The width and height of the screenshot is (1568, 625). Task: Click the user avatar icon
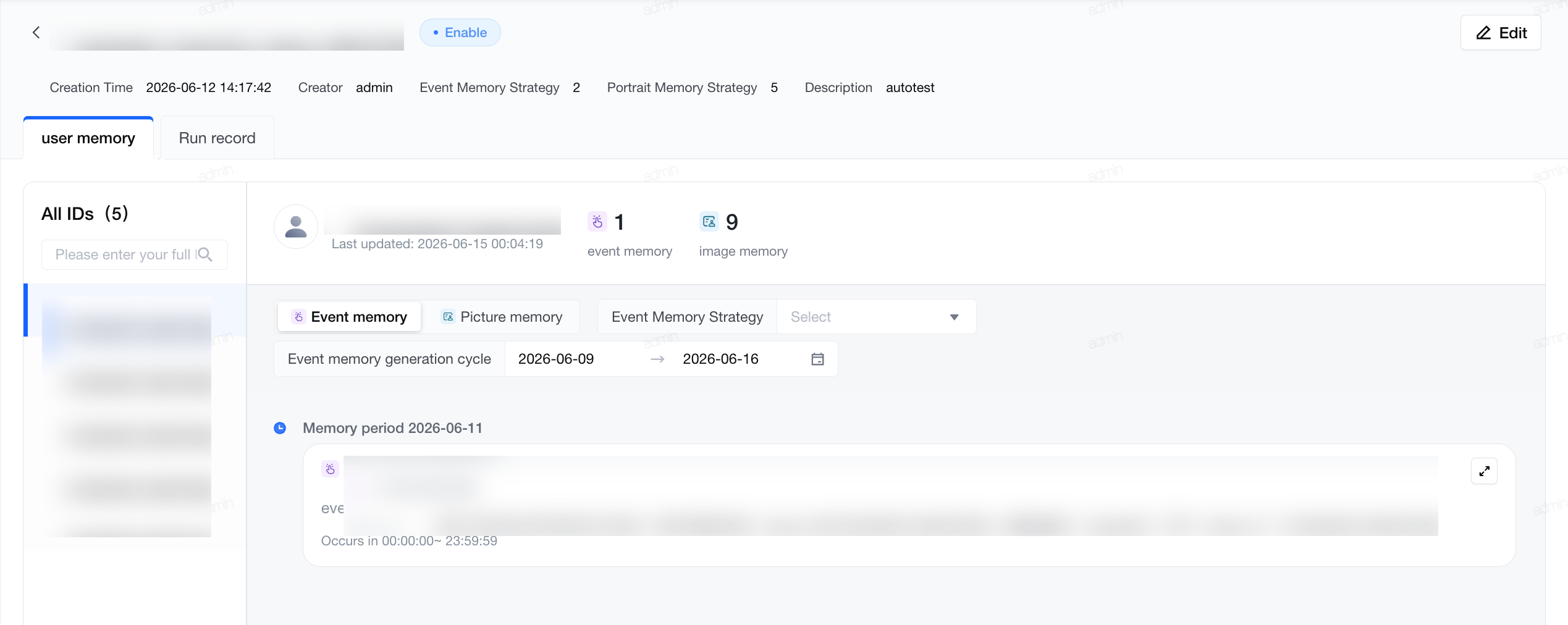point(296,227)
